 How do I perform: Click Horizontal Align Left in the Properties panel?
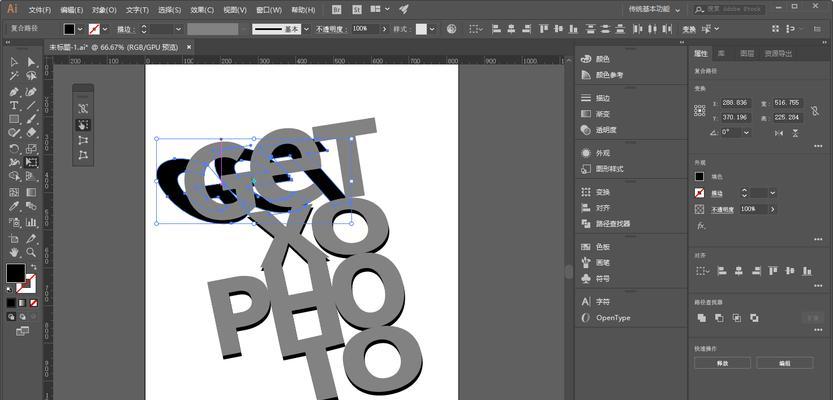click(721, 271)
